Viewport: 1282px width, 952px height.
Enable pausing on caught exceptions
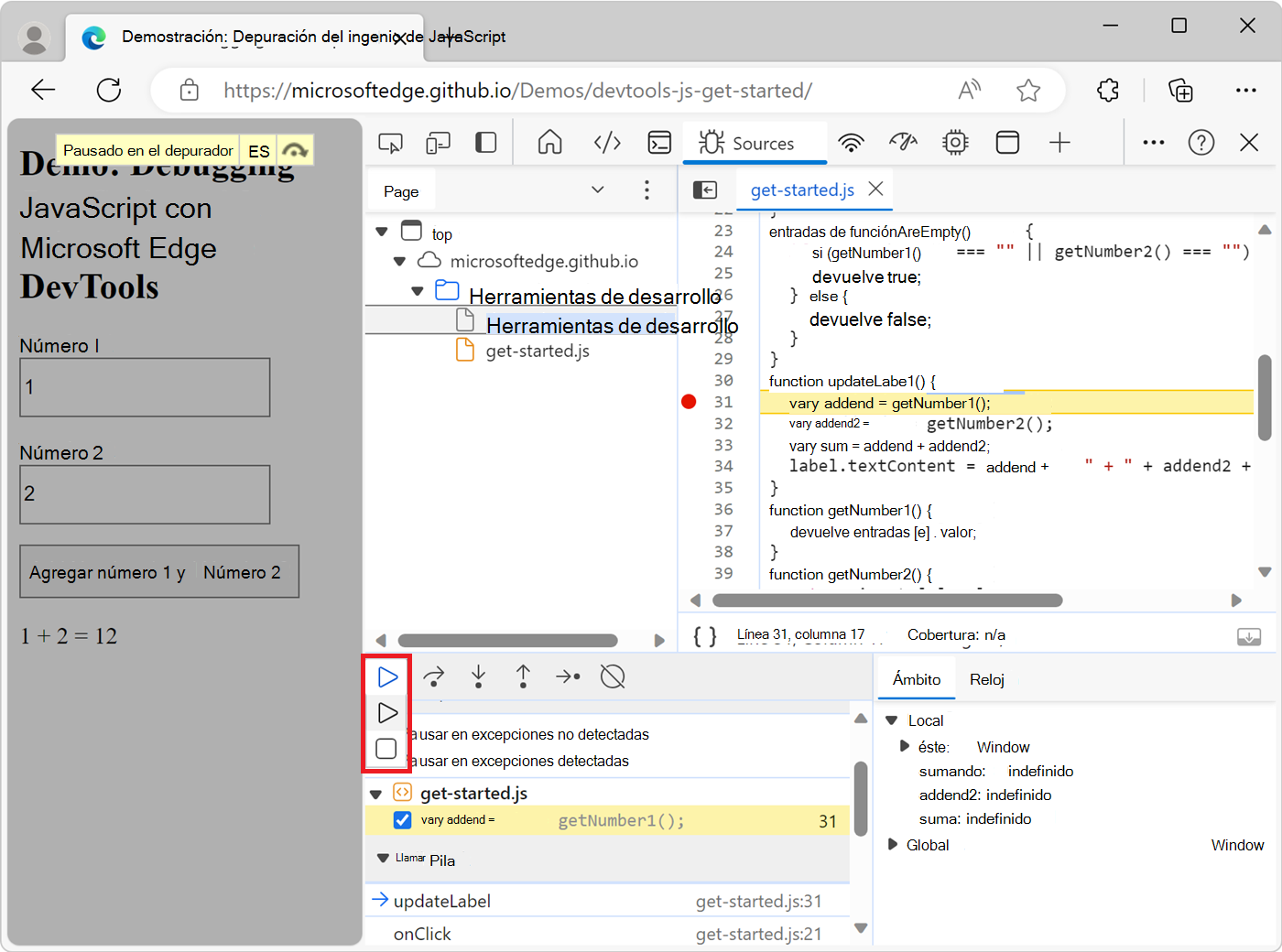[396, 759]
